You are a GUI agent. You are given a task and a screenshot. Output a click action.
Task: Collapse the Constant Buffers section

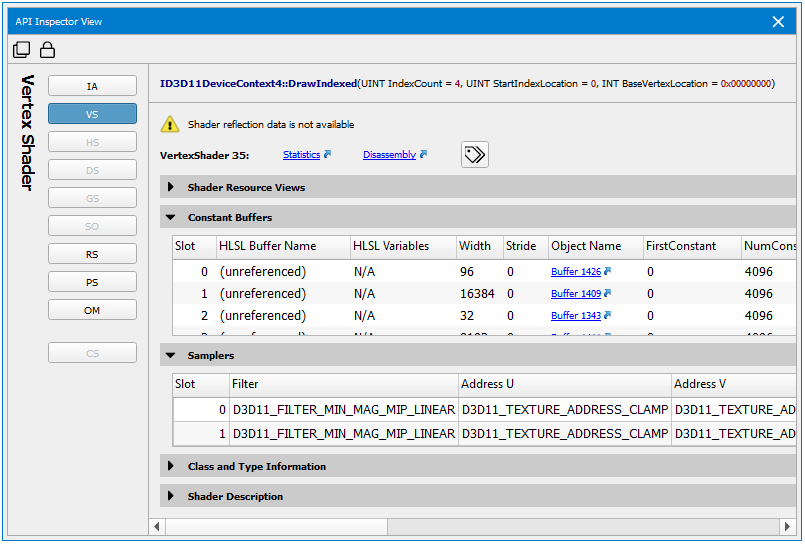(x=171, y=217)
